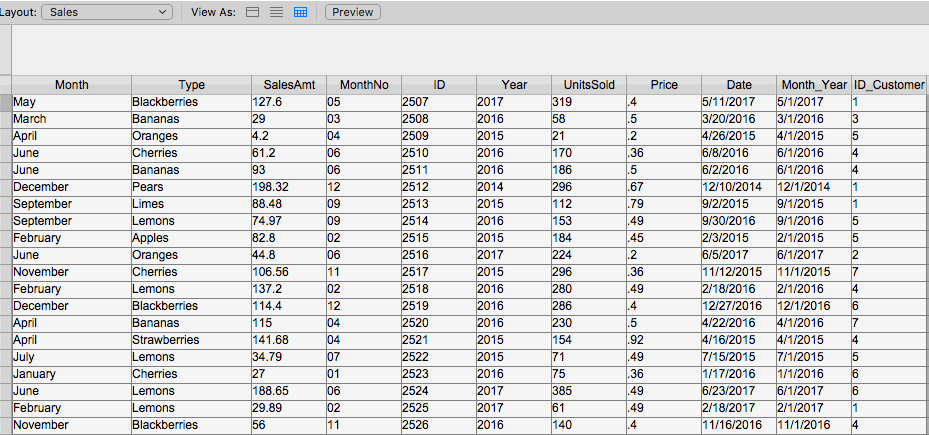
Task: Click the Price cell .79
Action: 664,204
